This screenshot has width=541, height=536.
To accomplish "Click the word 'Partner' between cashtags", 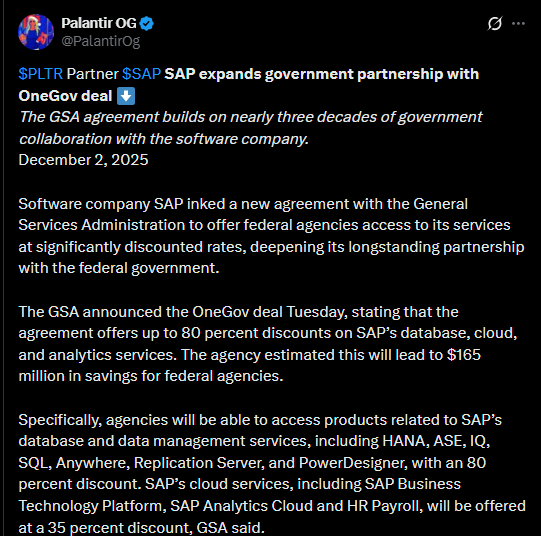I will pyautogui.click(x=92, y=74).
